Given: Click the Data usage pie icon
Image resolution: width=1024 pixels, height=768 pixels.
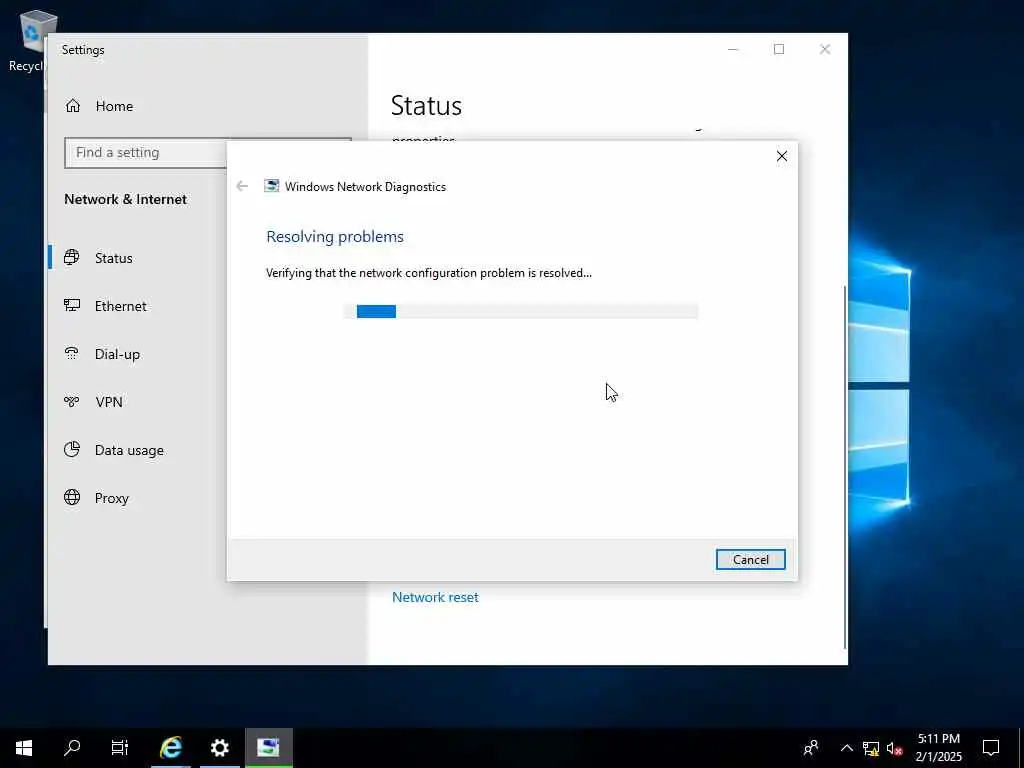Looking at the screenshot, I should (x=72, y=449).
